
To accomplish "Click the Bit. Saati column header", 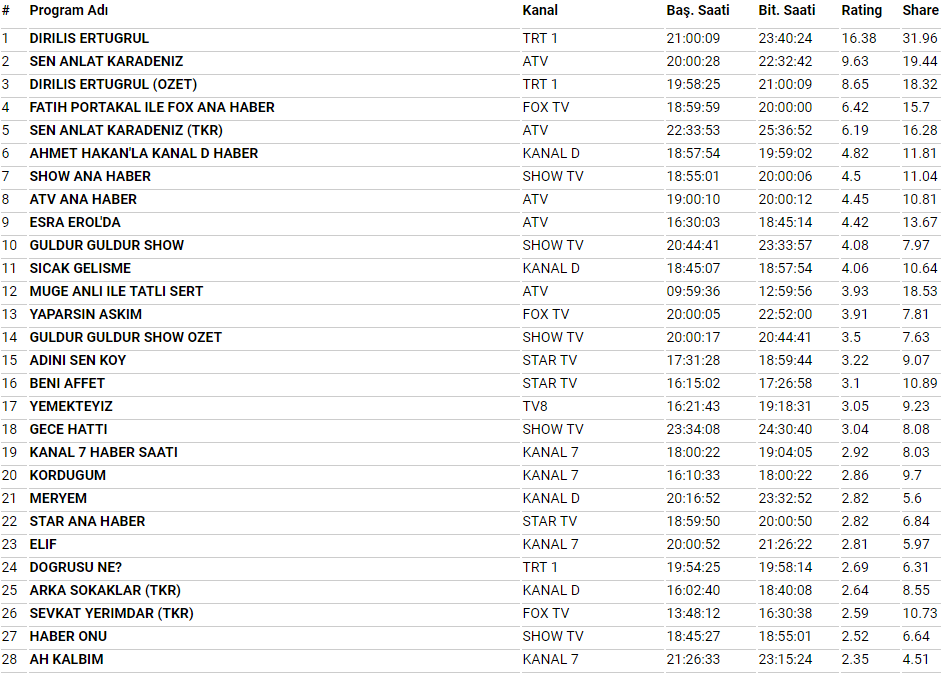I will (x=786, y=10).
